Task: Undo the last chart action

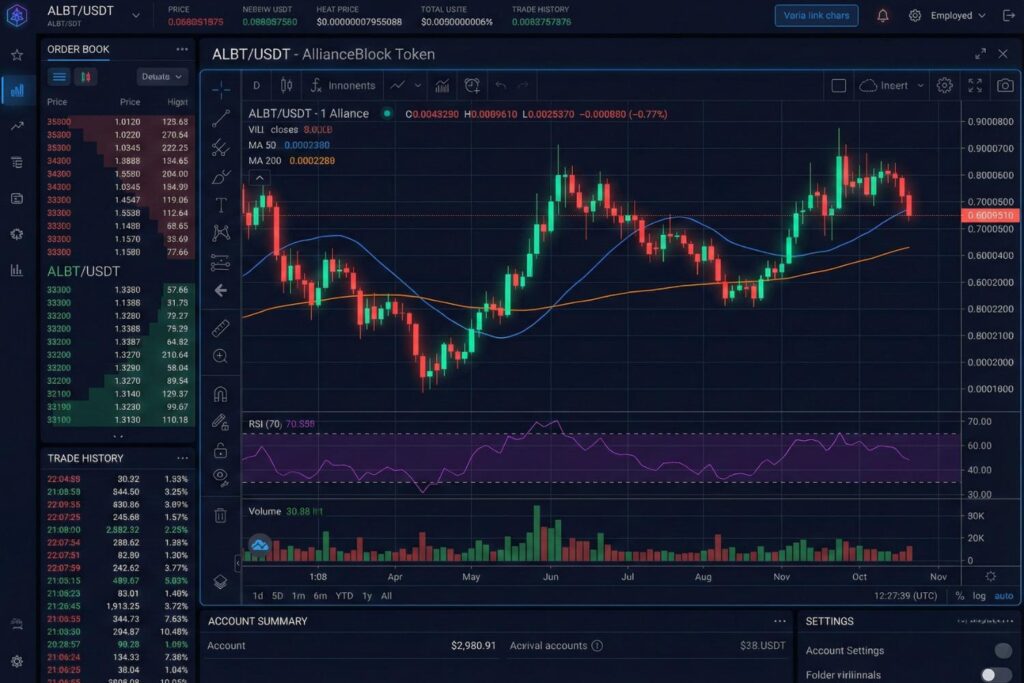Action: tap(501, 86)
